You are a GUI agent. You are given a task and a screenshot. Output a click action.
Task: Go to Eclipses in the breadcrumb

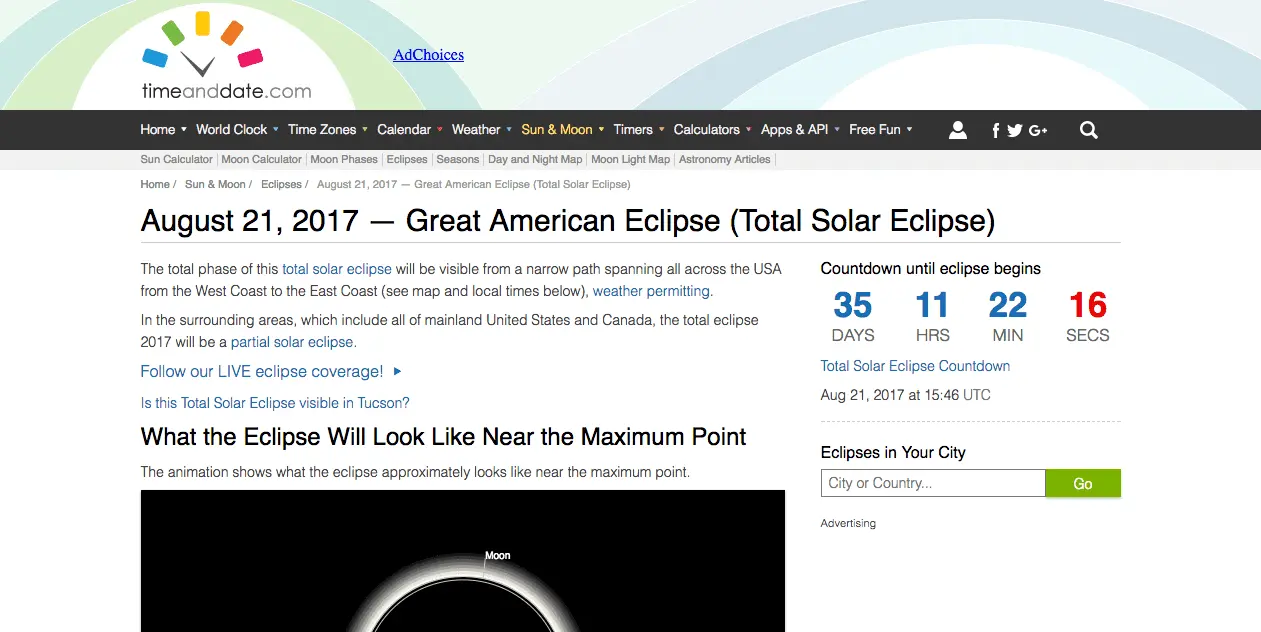tap(281, 184)
